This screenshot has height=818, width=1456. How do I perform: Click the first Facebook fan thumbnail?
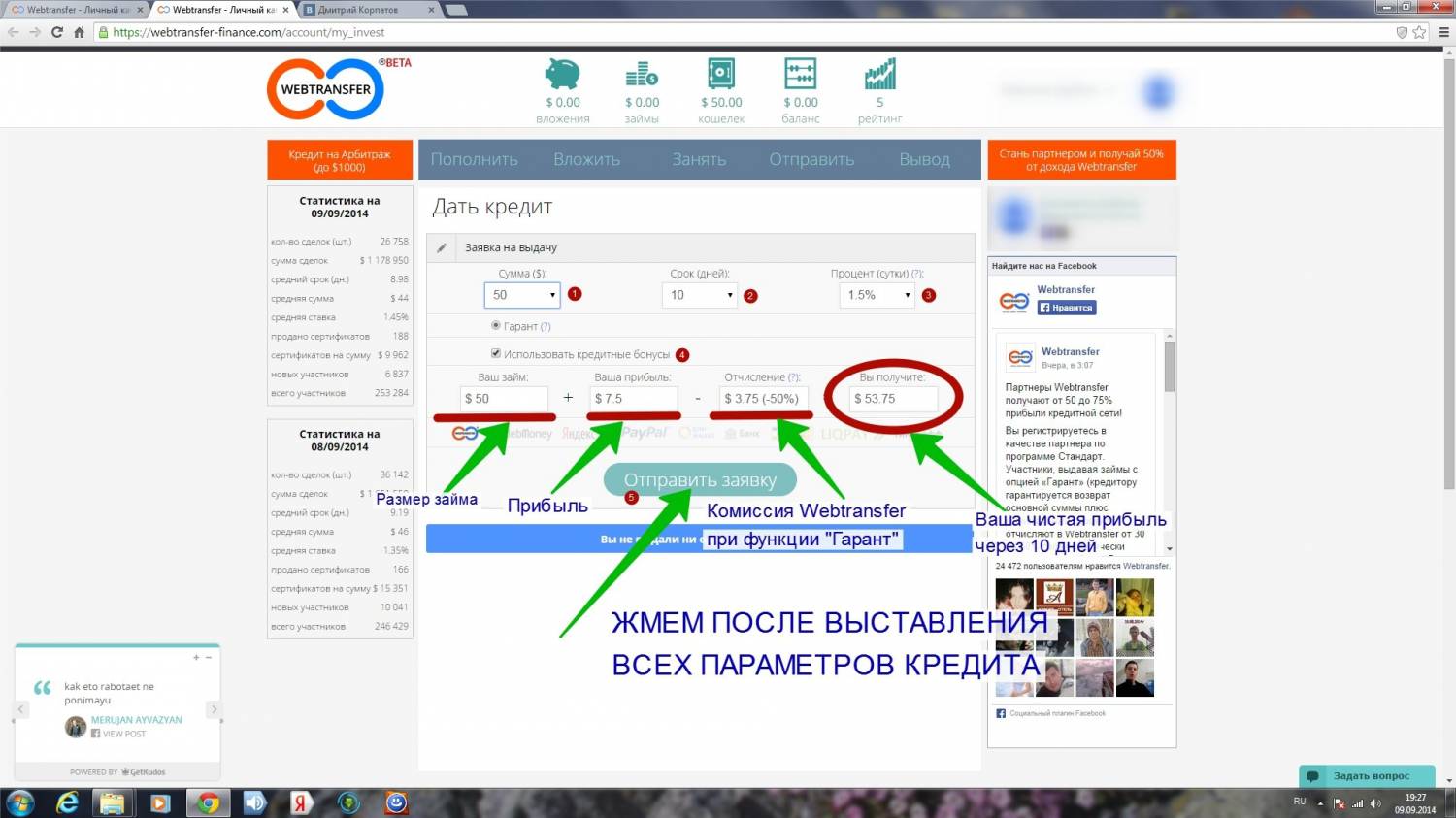click(x=1014, y=598)
